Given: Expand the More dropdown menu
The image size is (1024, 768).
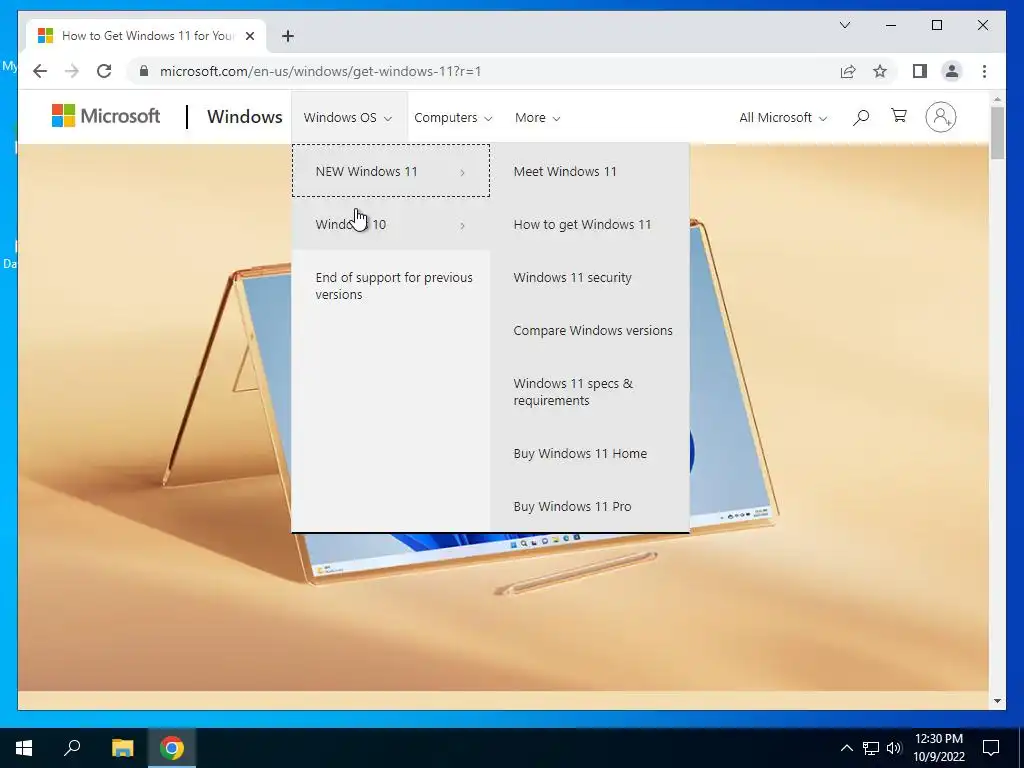Looking at the screenshot, I should click(537, 118).
